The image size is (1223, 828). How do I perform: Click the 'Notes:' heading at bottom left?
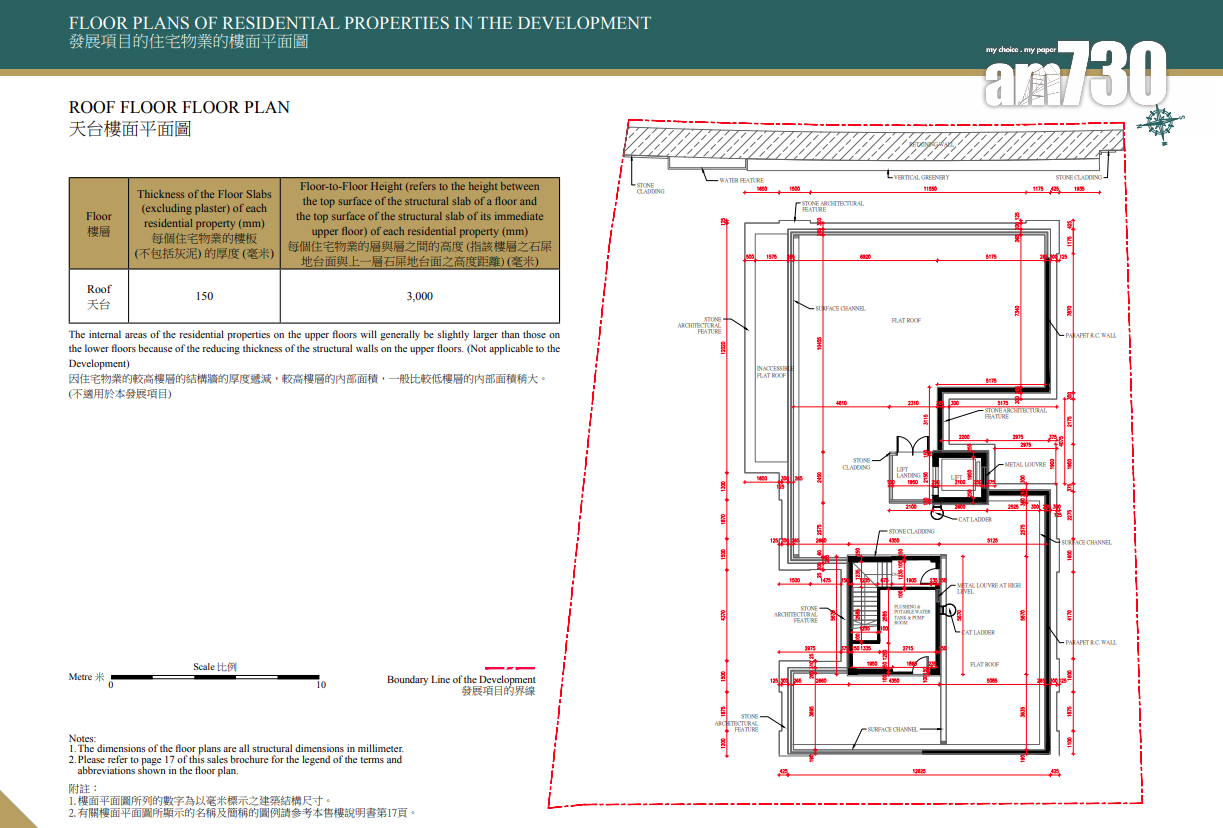click(x=82, y=738)
